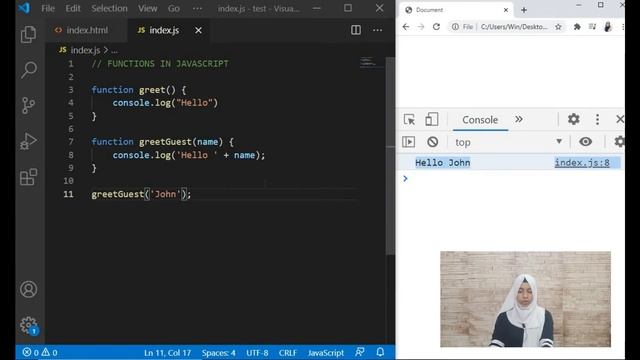
Task: Open the Go menu
Action: click(x=173, y=8)
